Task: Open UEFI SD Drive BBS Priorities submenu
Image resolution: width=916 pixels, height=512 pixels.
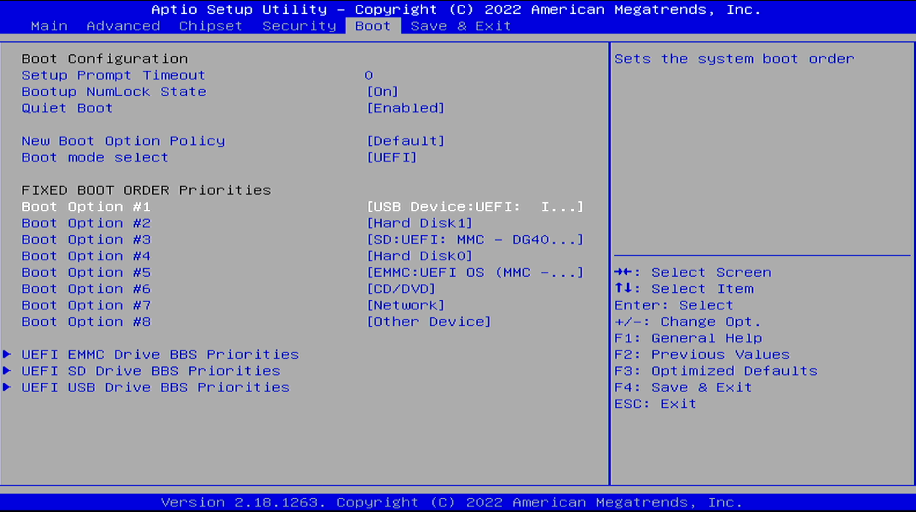Action: point(151,371)
